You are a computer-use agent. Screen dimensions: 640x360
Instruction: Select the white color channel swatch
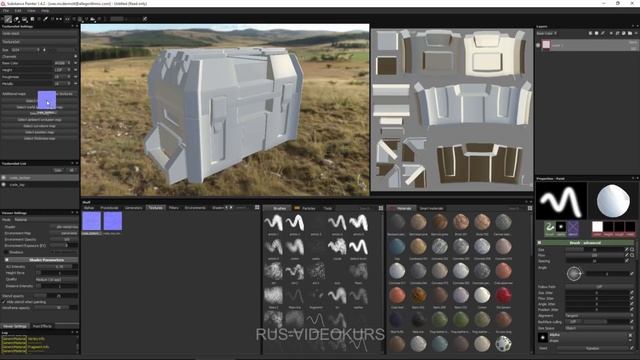(597, 227)
